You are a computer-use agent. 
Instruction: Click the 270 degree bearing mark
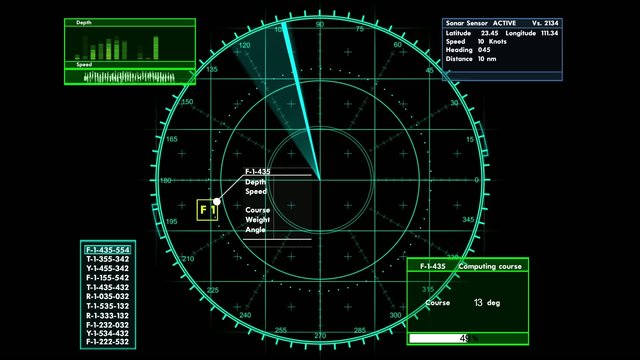point(320,336)
